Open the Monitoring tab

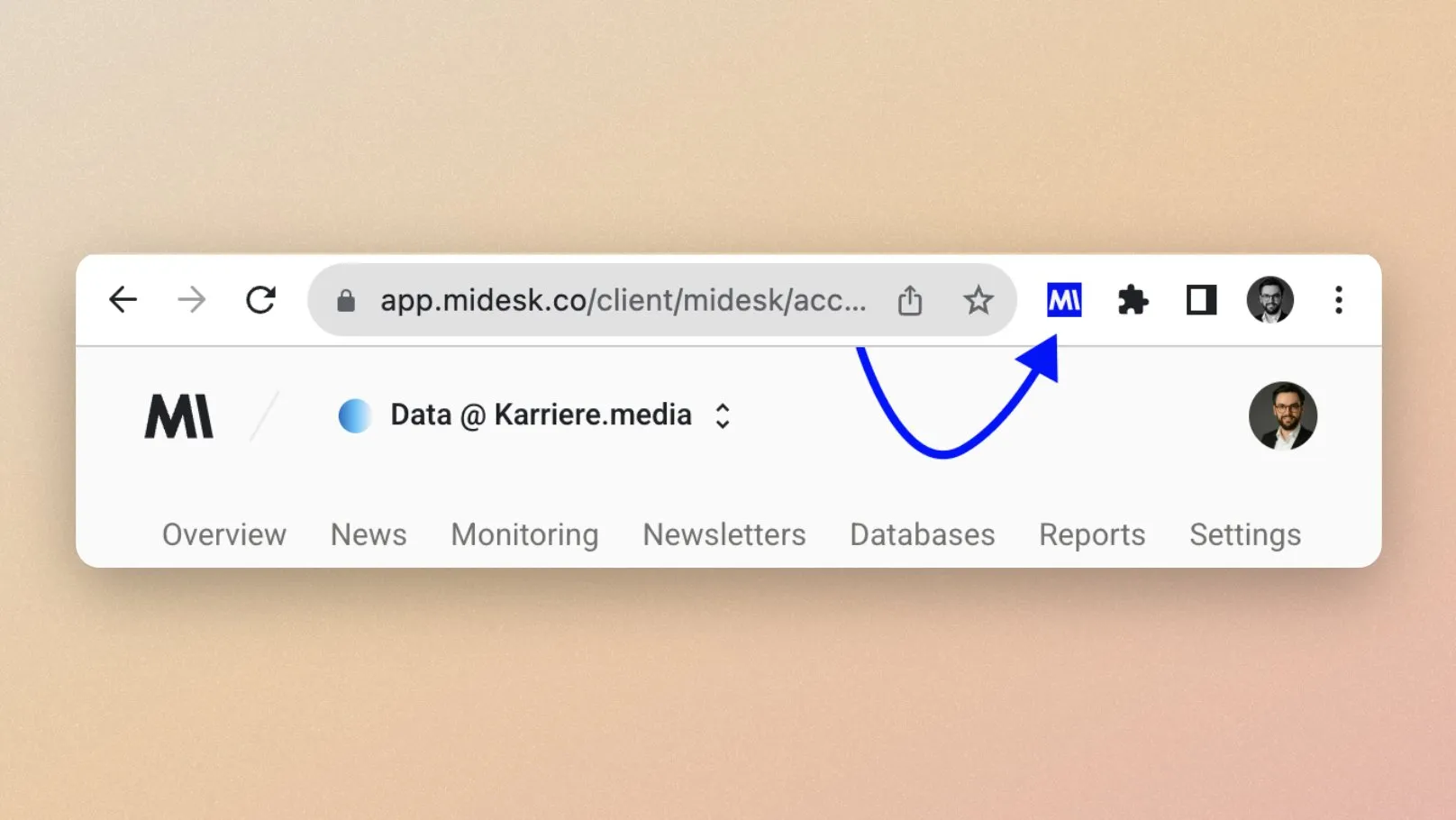coord(524,534)
